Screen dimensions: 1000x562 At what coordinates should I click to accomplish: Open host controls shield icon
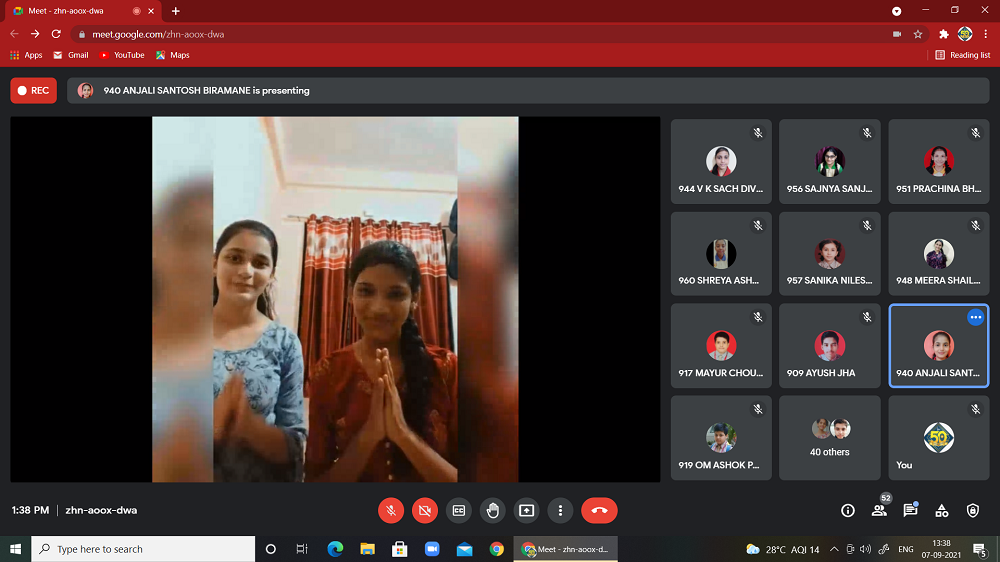973,510
